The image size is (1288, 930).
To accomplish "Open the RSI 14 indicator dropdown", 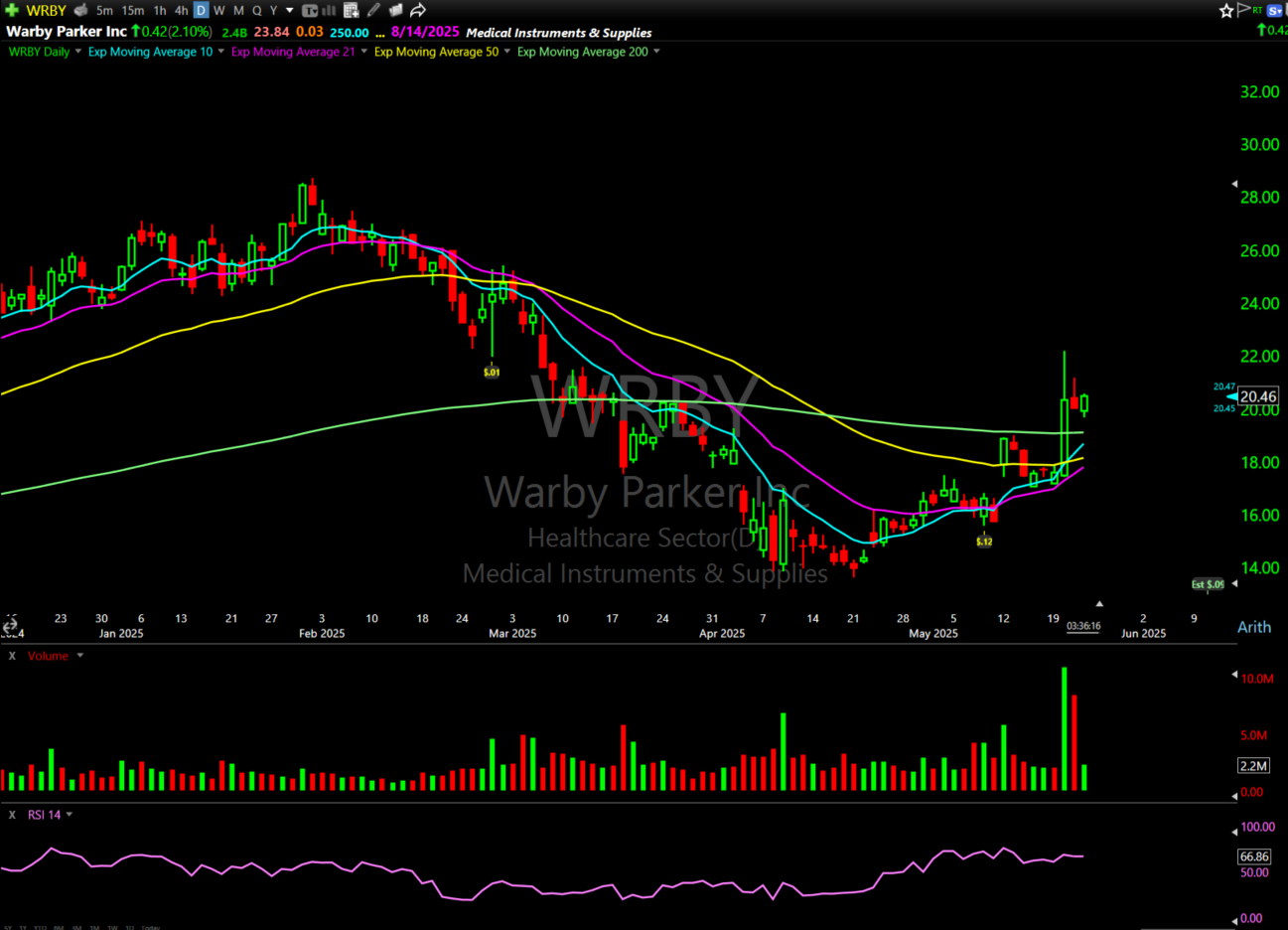I will [70, 815].
